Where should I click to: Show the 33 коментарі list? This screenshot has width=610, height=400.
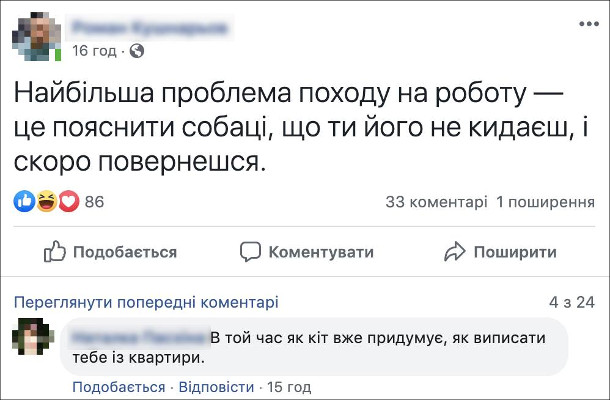[x=436, y=202]
